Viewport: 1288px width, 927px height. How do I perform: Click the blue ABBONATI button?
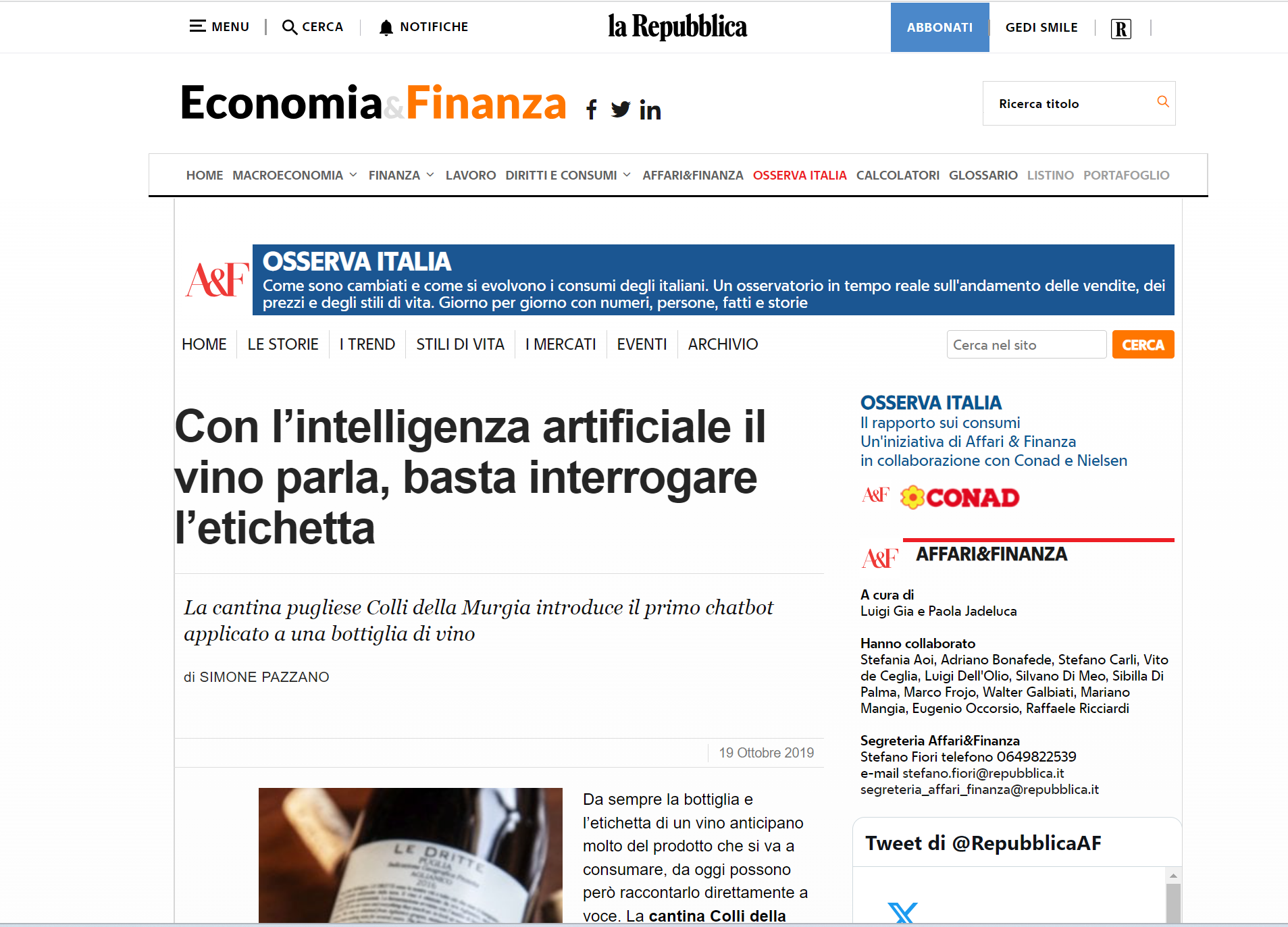[939, 27]
